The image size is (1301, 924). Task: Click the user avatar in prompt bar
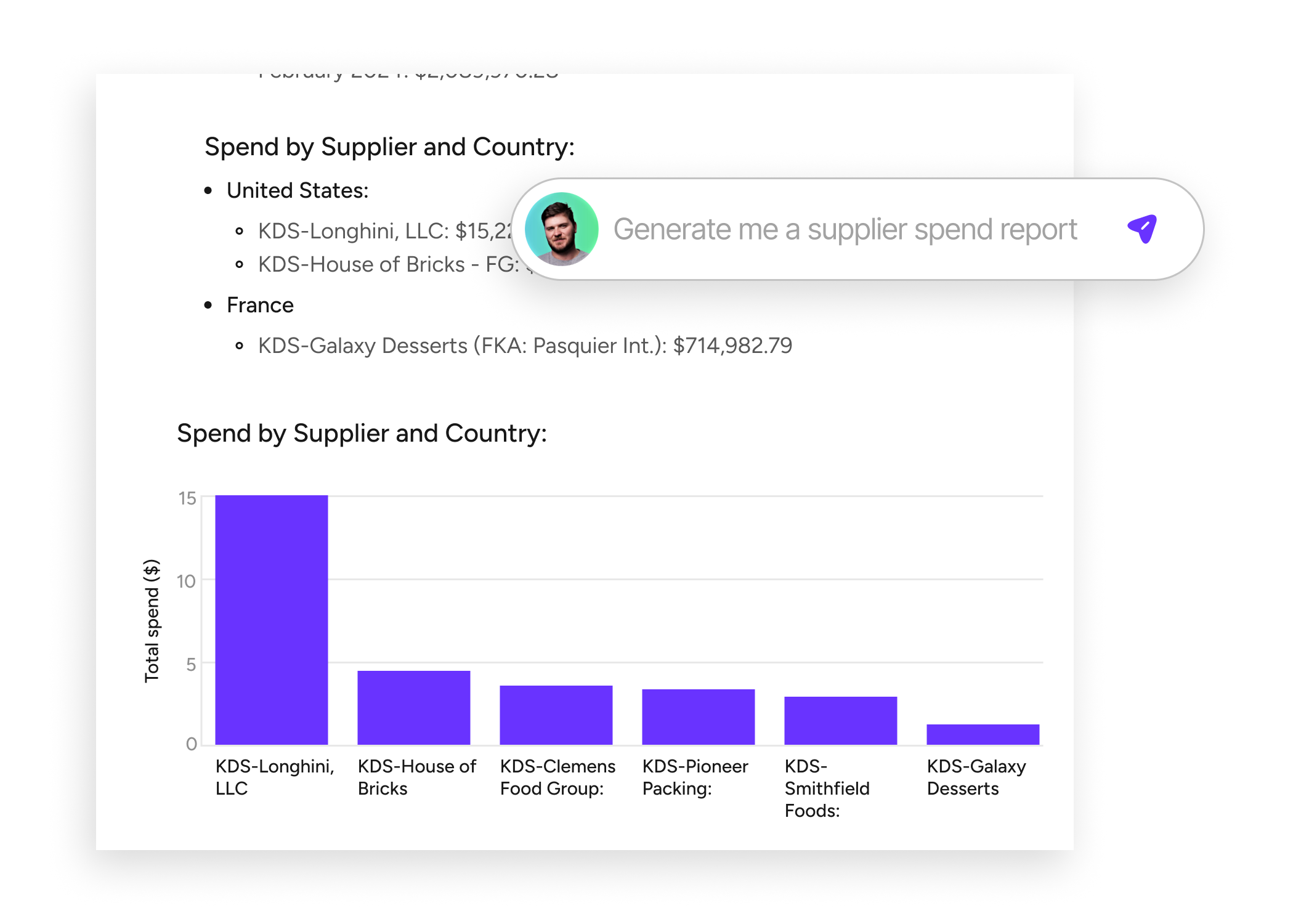(561, 229)
